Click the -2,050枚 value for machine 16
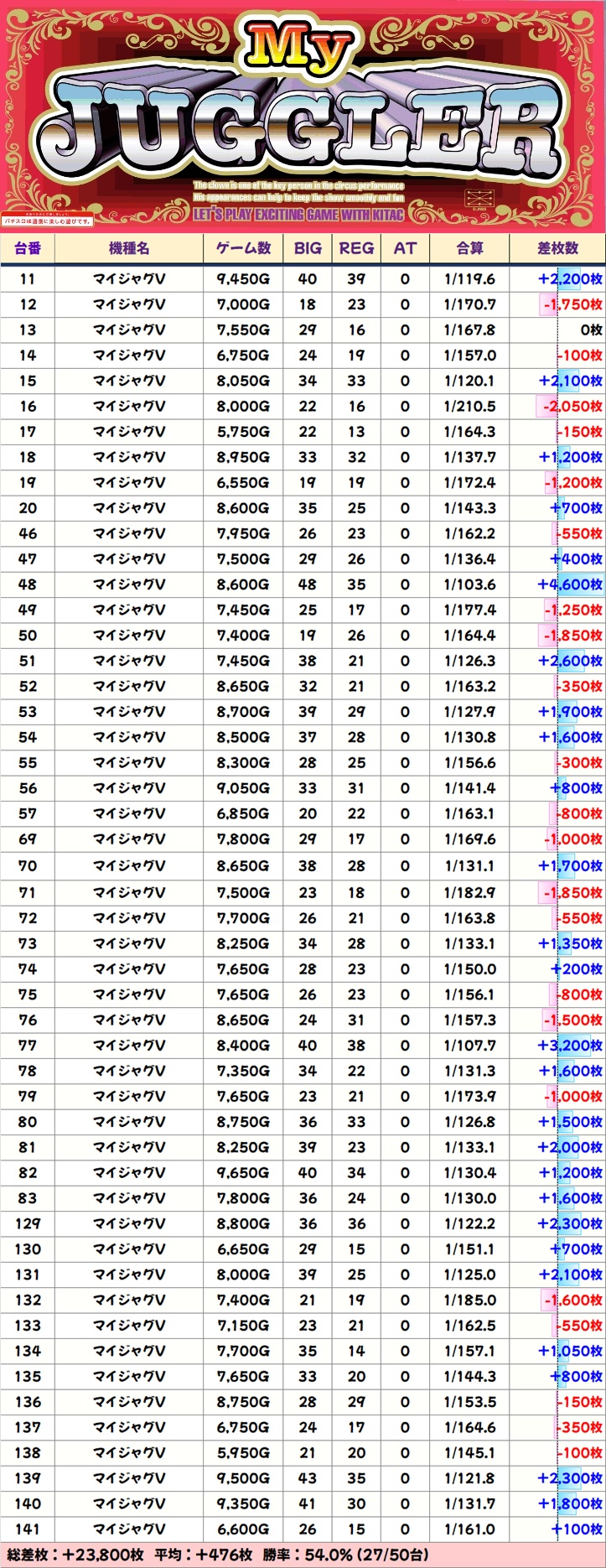Image resolution: width=606 pixels, height=1568 pixels. [572, 407]
